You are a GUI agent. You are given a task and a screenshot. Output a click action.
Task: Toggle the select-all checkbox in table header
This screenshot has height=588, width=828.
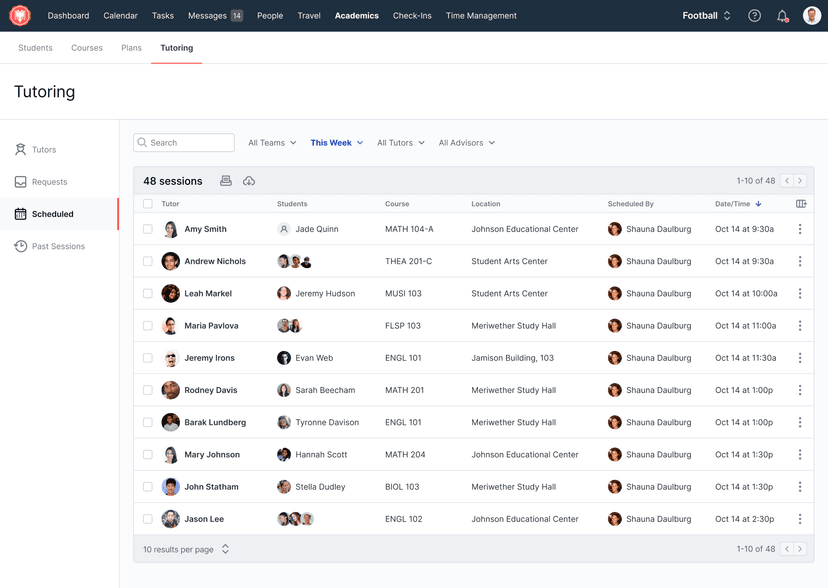point(148,204)
